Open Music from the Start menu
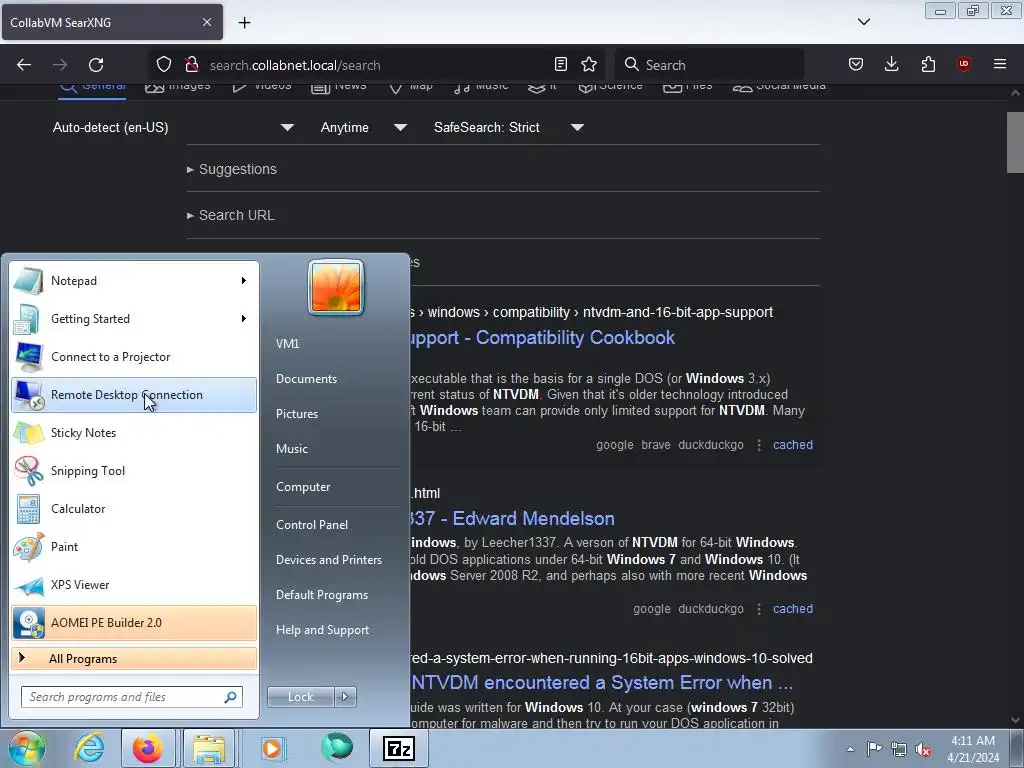 [291, 449]
